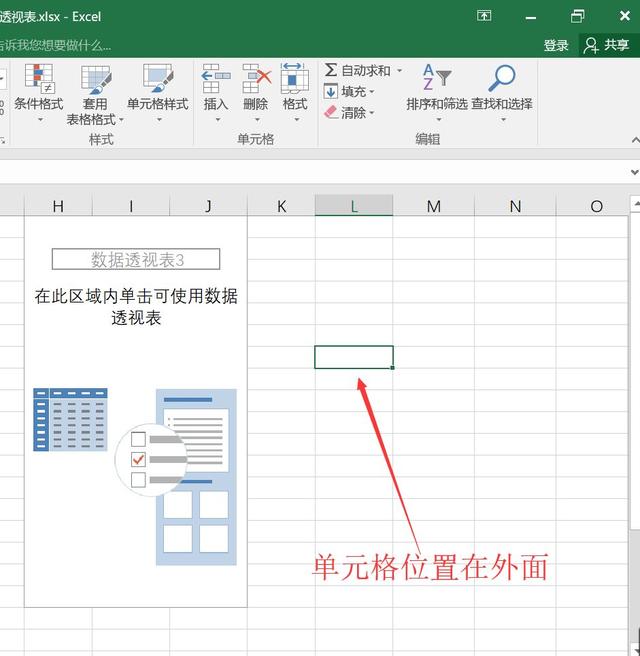Screen dimensions: 640x656
Task: Click the PivotTable placeholder instruction text
Action: [x=136, y=307]
